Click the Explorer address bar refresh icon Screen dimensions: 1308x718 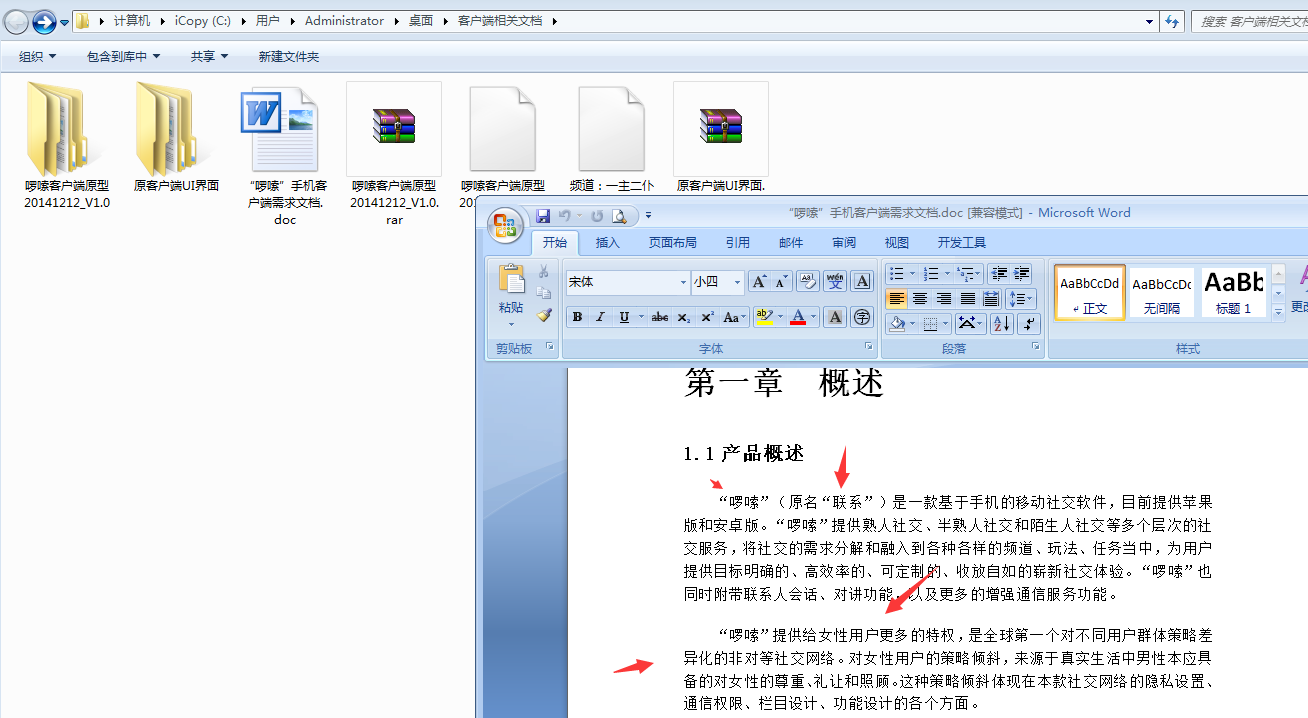coord(1173,21)
